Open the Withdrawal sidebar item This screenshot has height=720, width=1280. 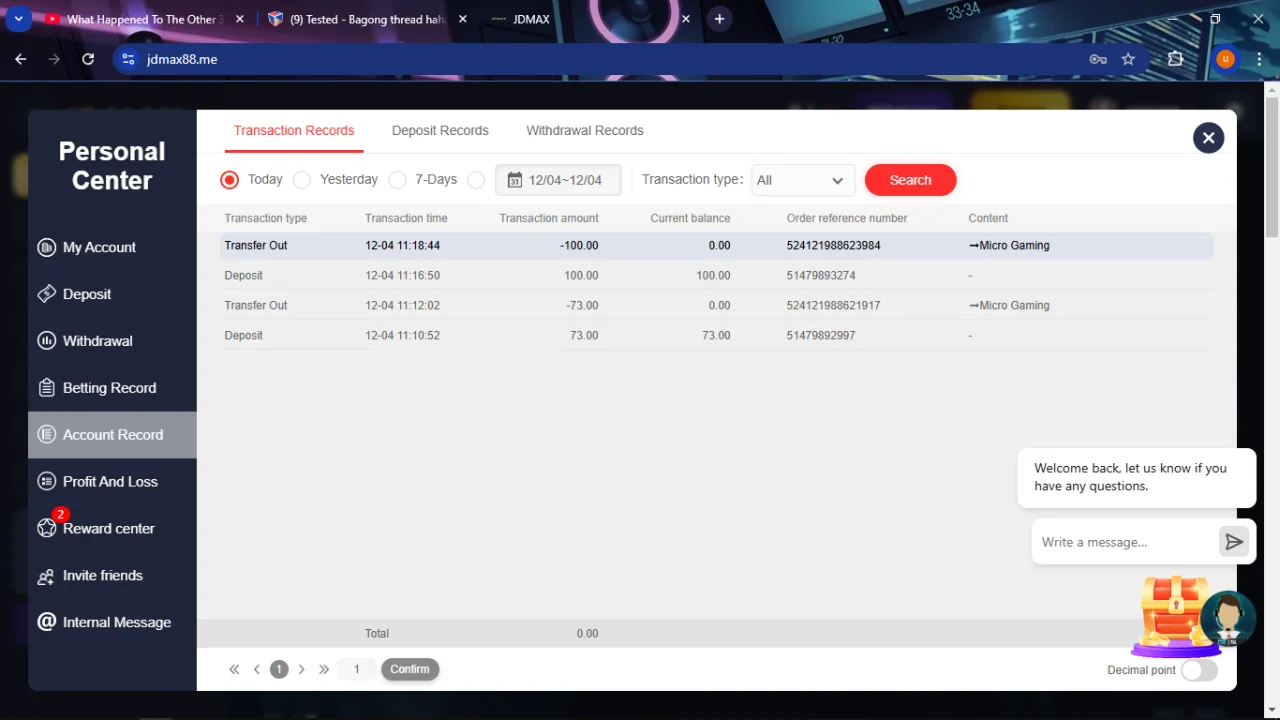[112, 341]
